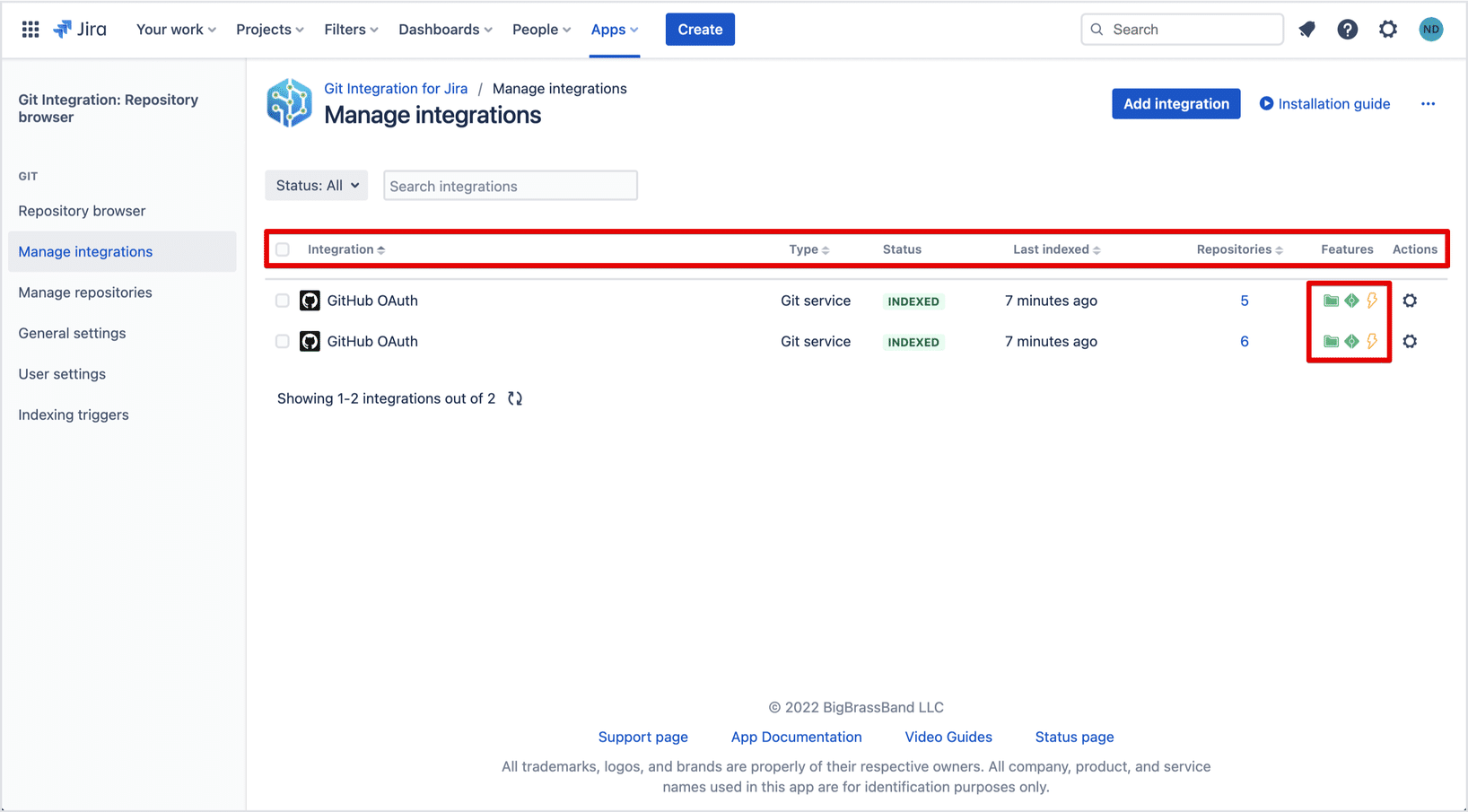
Task: Open the Dashboards menu
Action: click(443, 29)
